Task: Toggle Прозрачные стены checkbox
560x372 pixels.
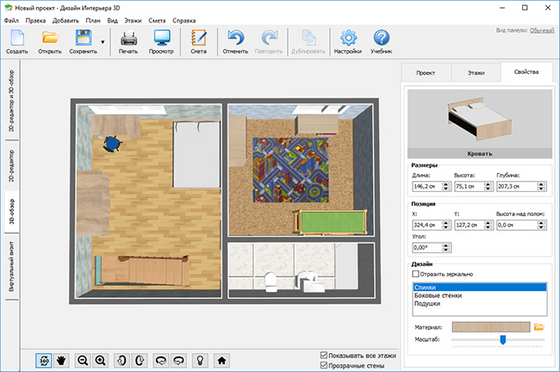Action: [324, 365]
